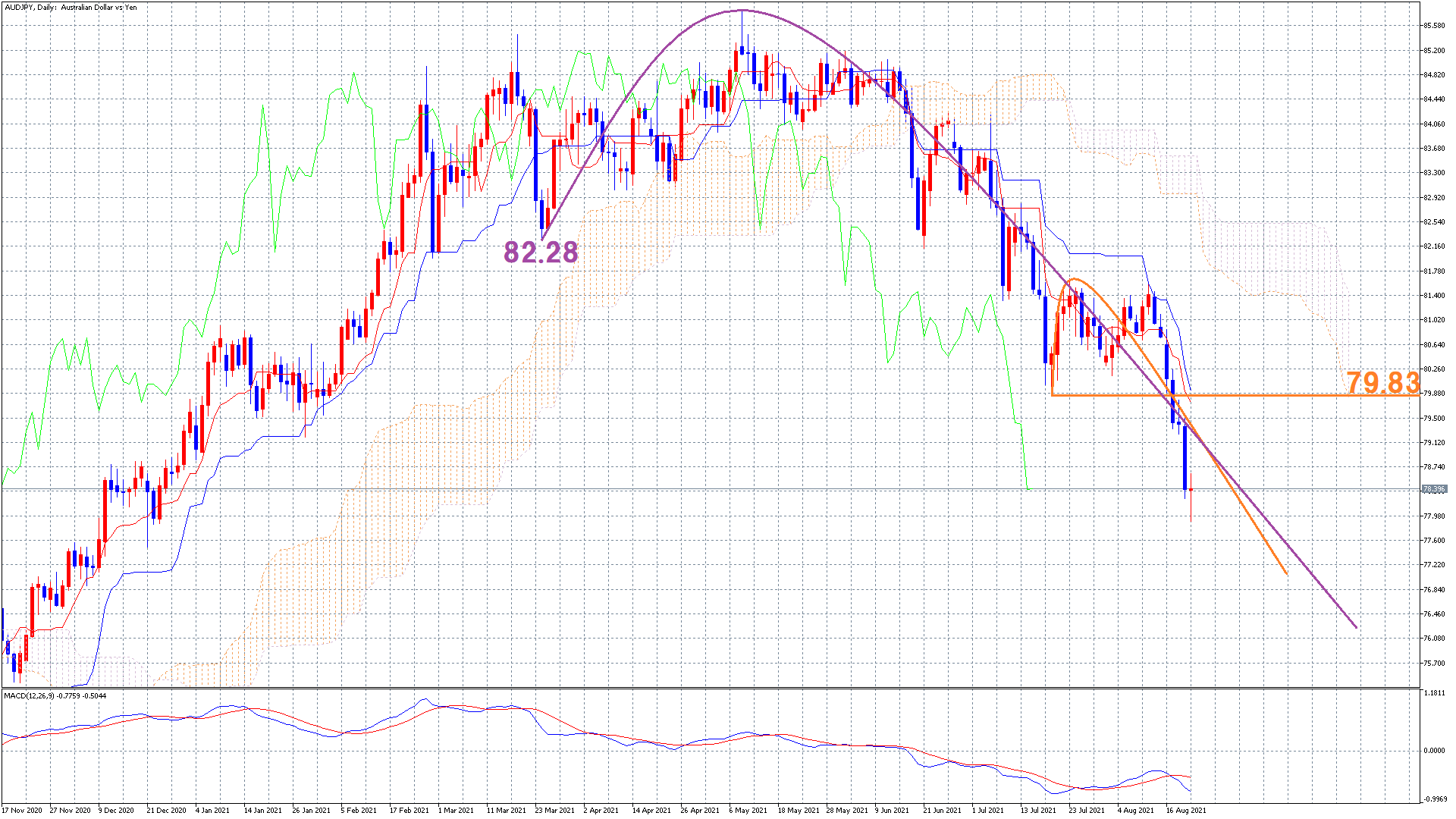Click the small orange arc's peak
Viewport: 1456px width, 819px height.
click(x=1075, y=280)
